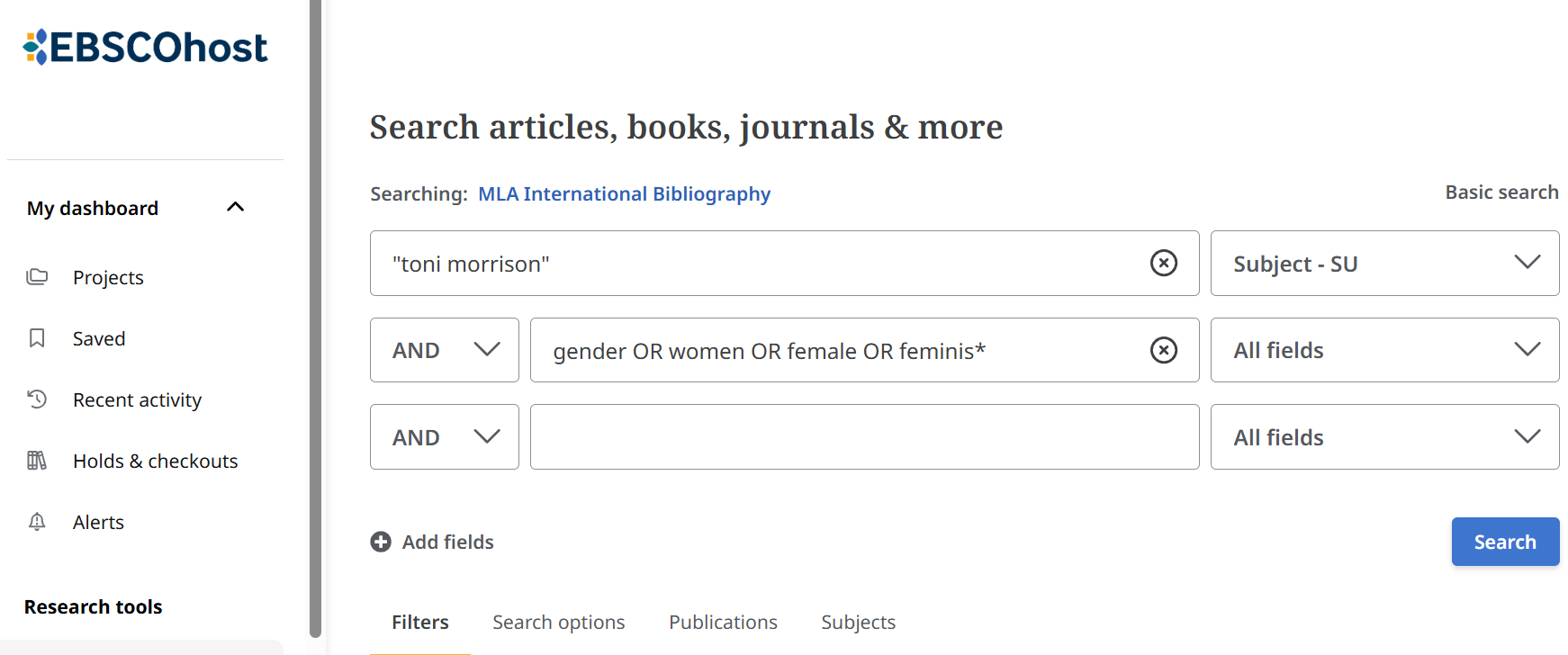Click the sidebar vertical scrollbar
The width and height of the screenshot is (1568, 655).
pyautogui.click(x=315, y=319)
